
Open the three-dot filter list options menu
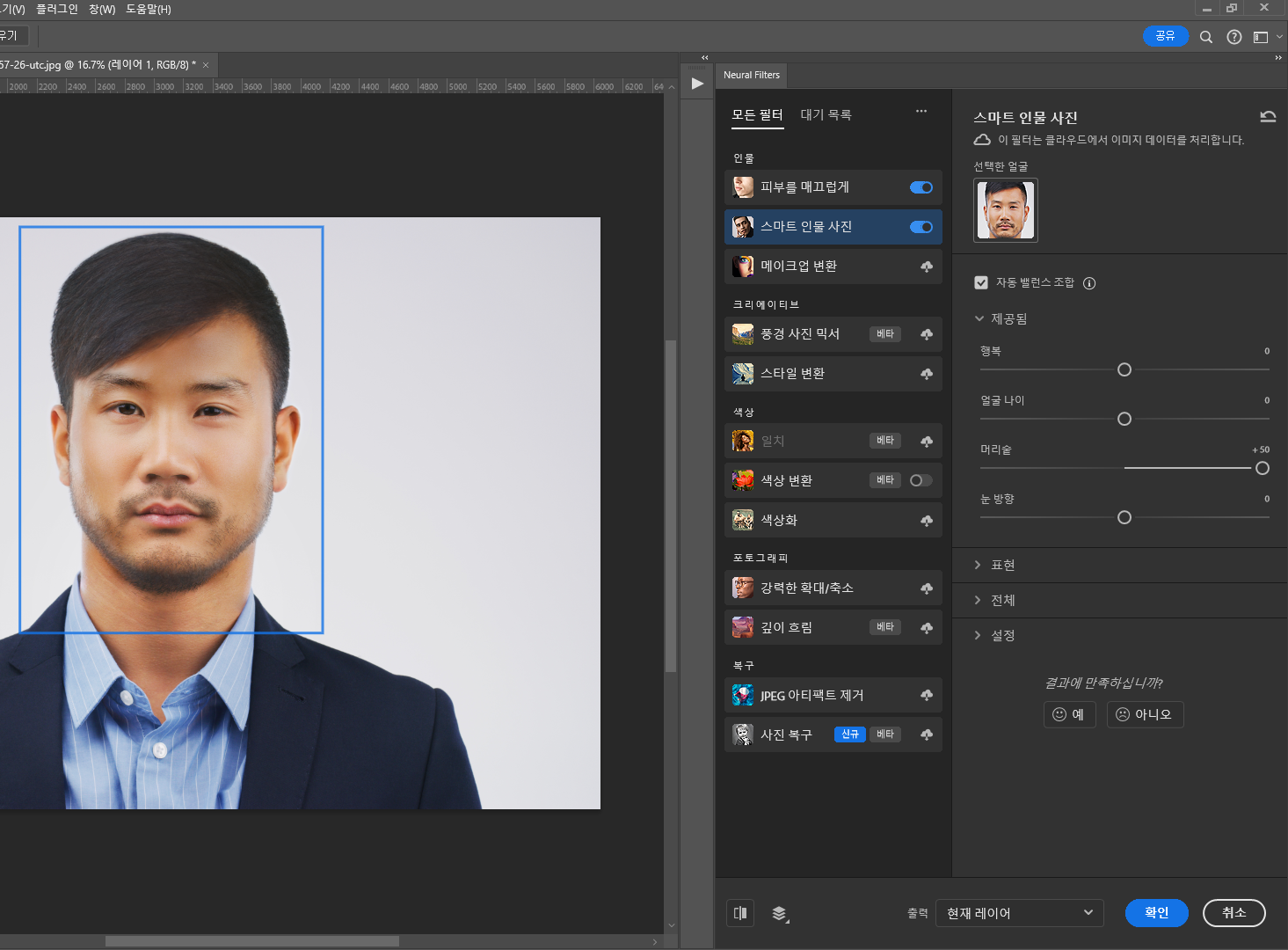coord(921,111)
